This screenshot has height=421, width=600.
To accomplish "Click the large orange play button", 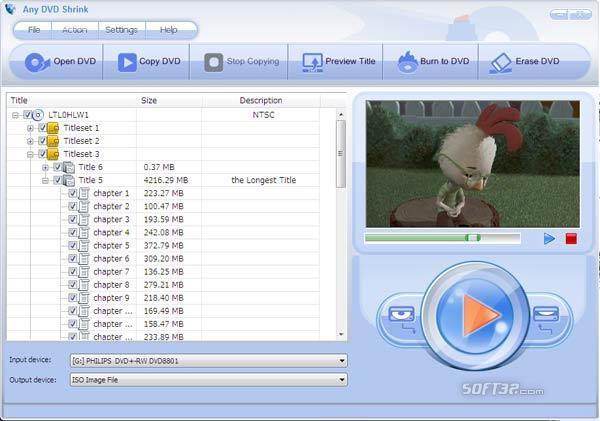I will click(x=476, y=315).
